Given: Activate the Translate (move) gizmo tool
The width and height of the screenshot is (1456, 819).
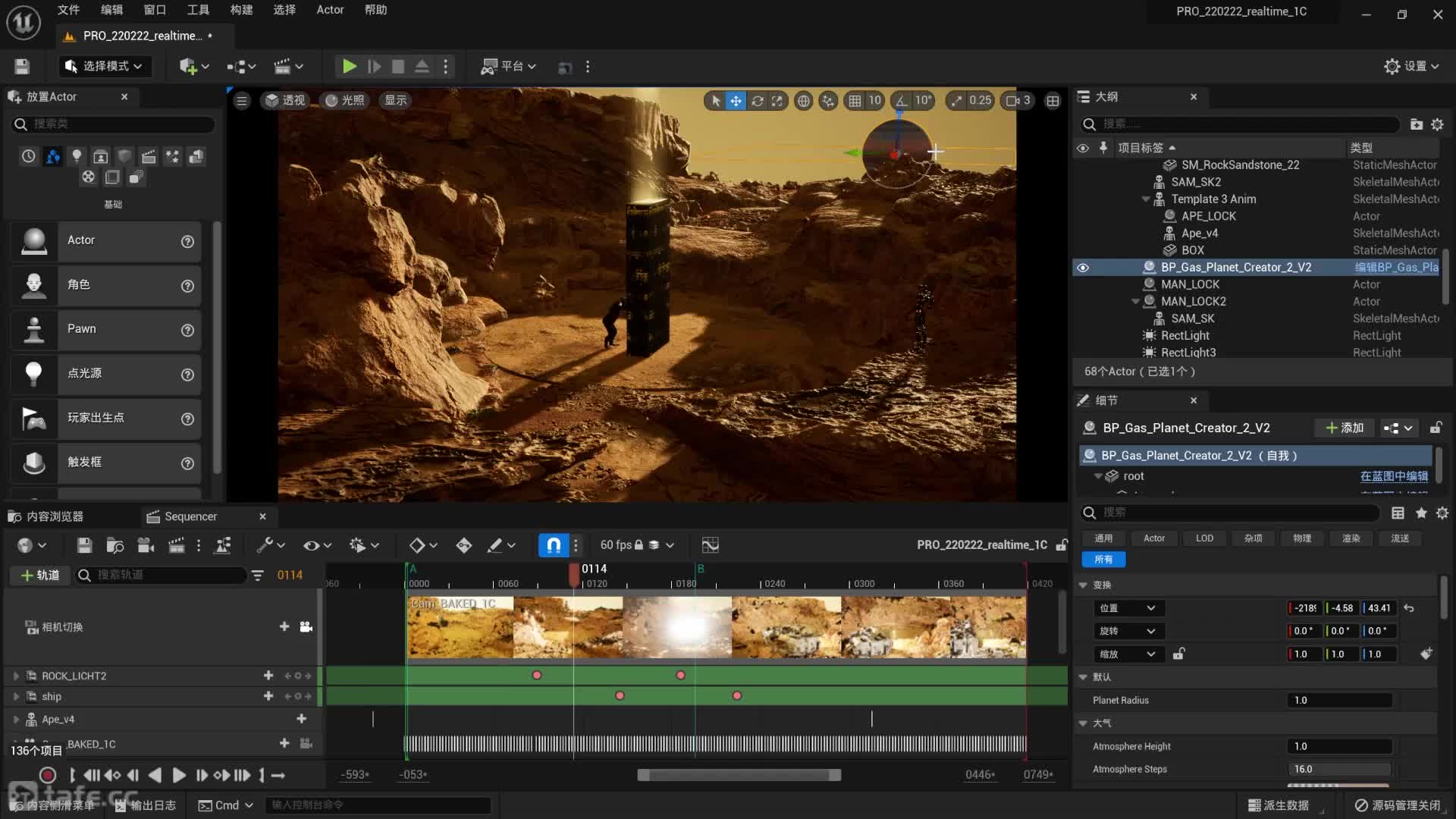Looking at the screenshot, I should click(736, 100).
